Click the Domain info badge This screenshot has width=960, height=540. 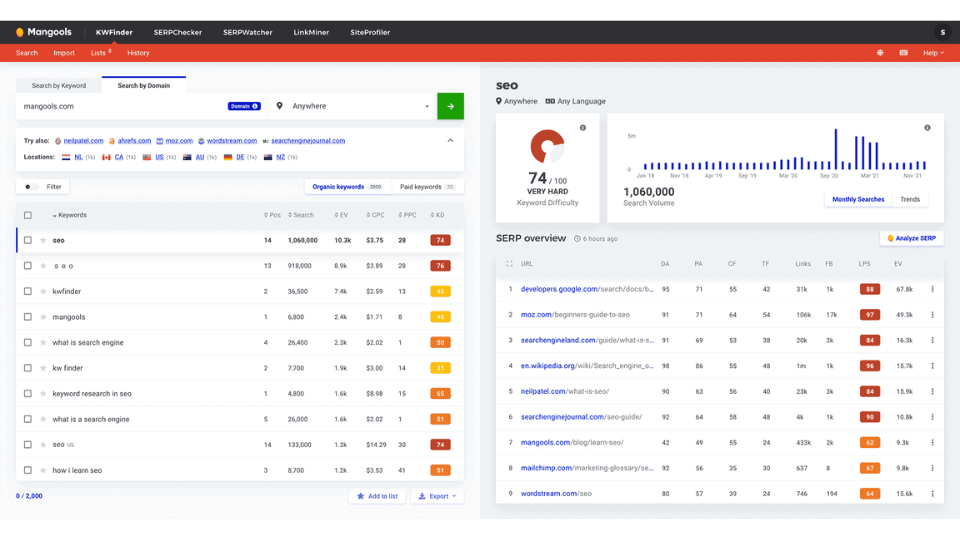tap(244, 106)
